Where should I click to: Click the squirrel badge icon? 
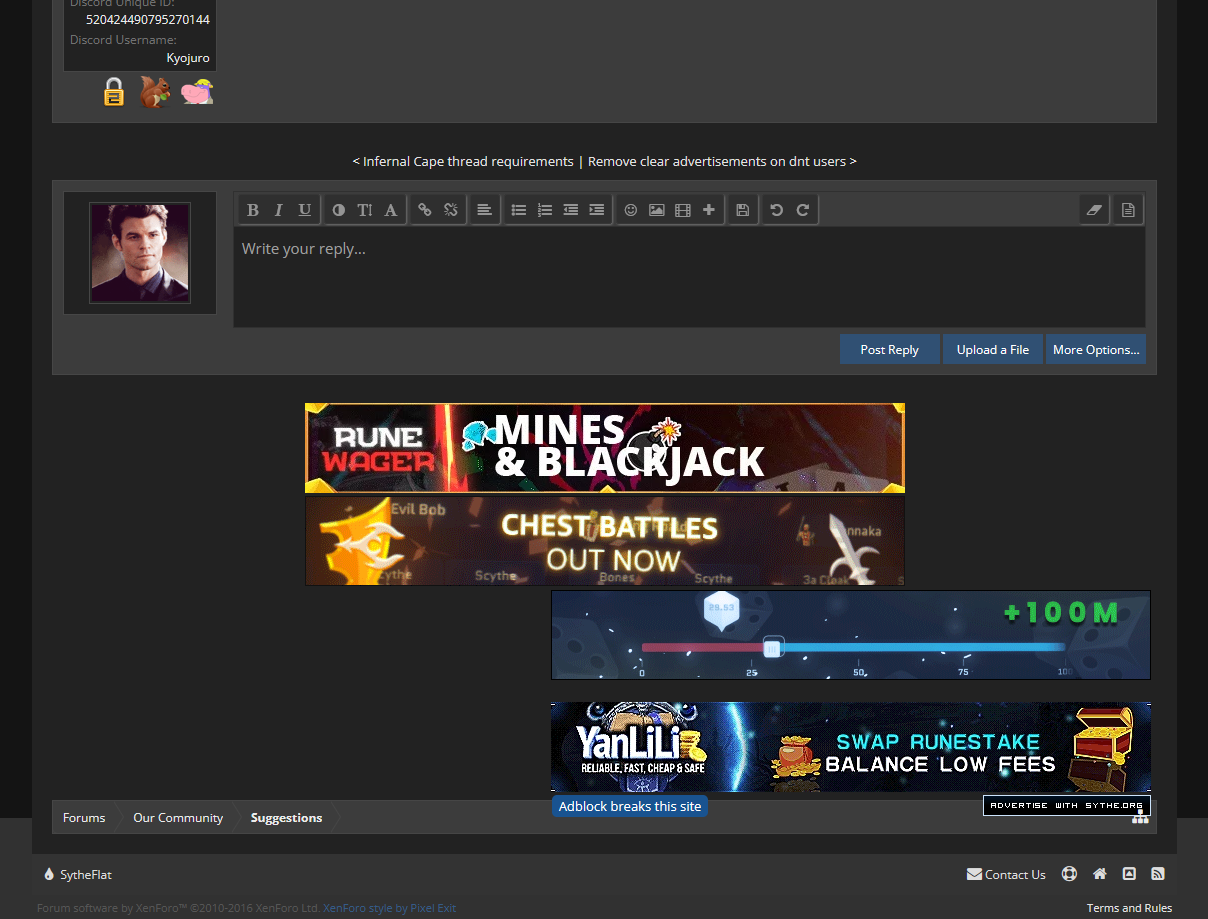[x=155, y=92]
